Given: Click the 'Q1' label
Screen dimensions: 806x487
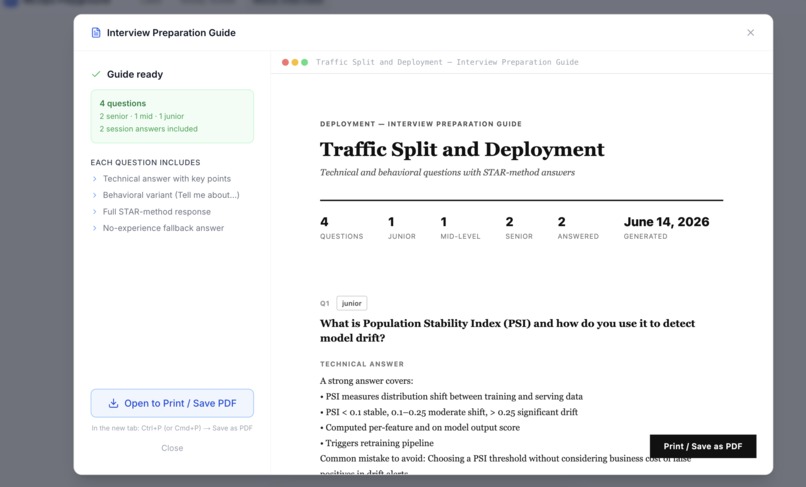Looking at the screenshot, I should tap(324, 303).
